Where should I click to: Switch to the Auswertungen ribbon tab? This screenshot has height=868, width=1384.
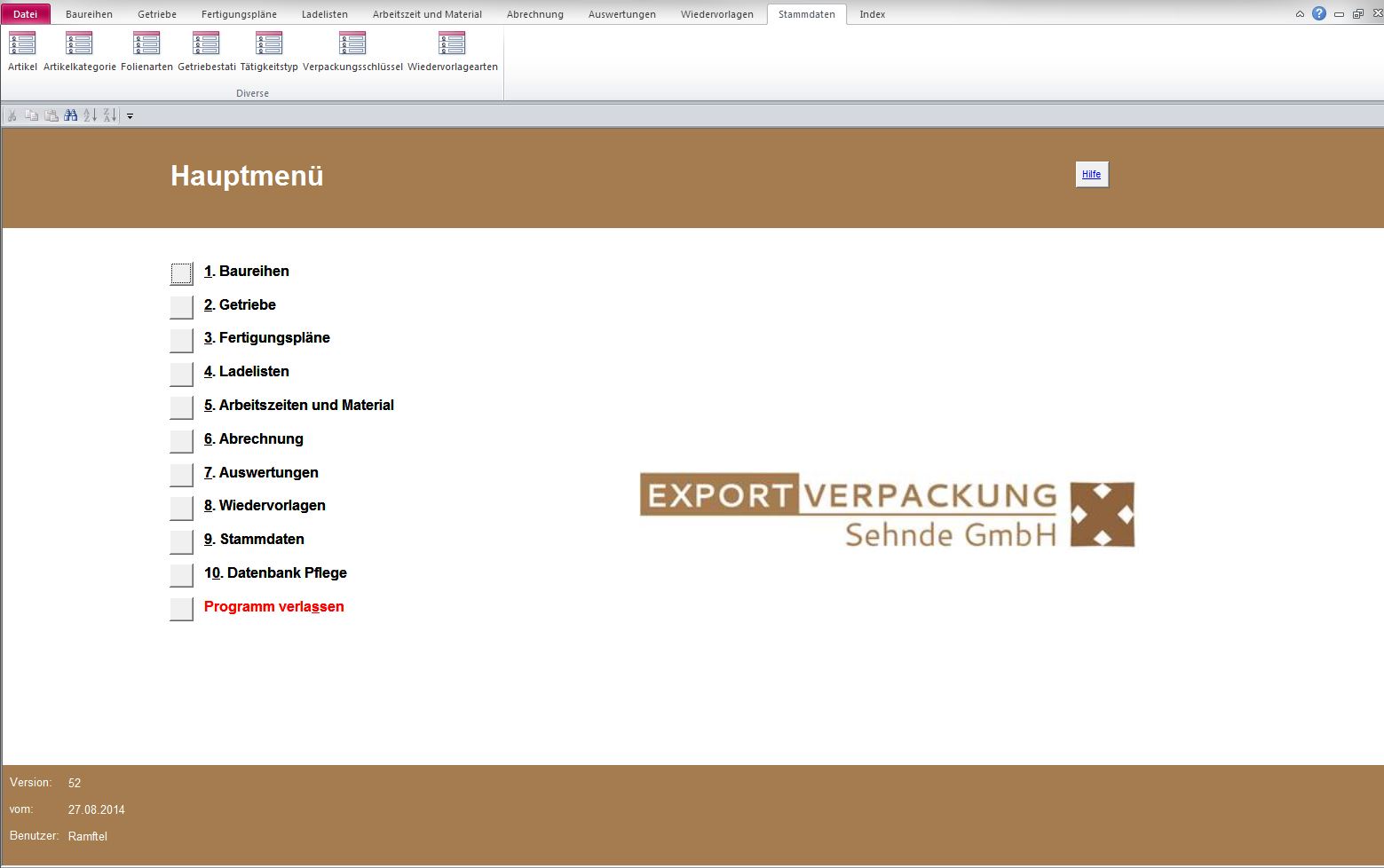(622, 14)
